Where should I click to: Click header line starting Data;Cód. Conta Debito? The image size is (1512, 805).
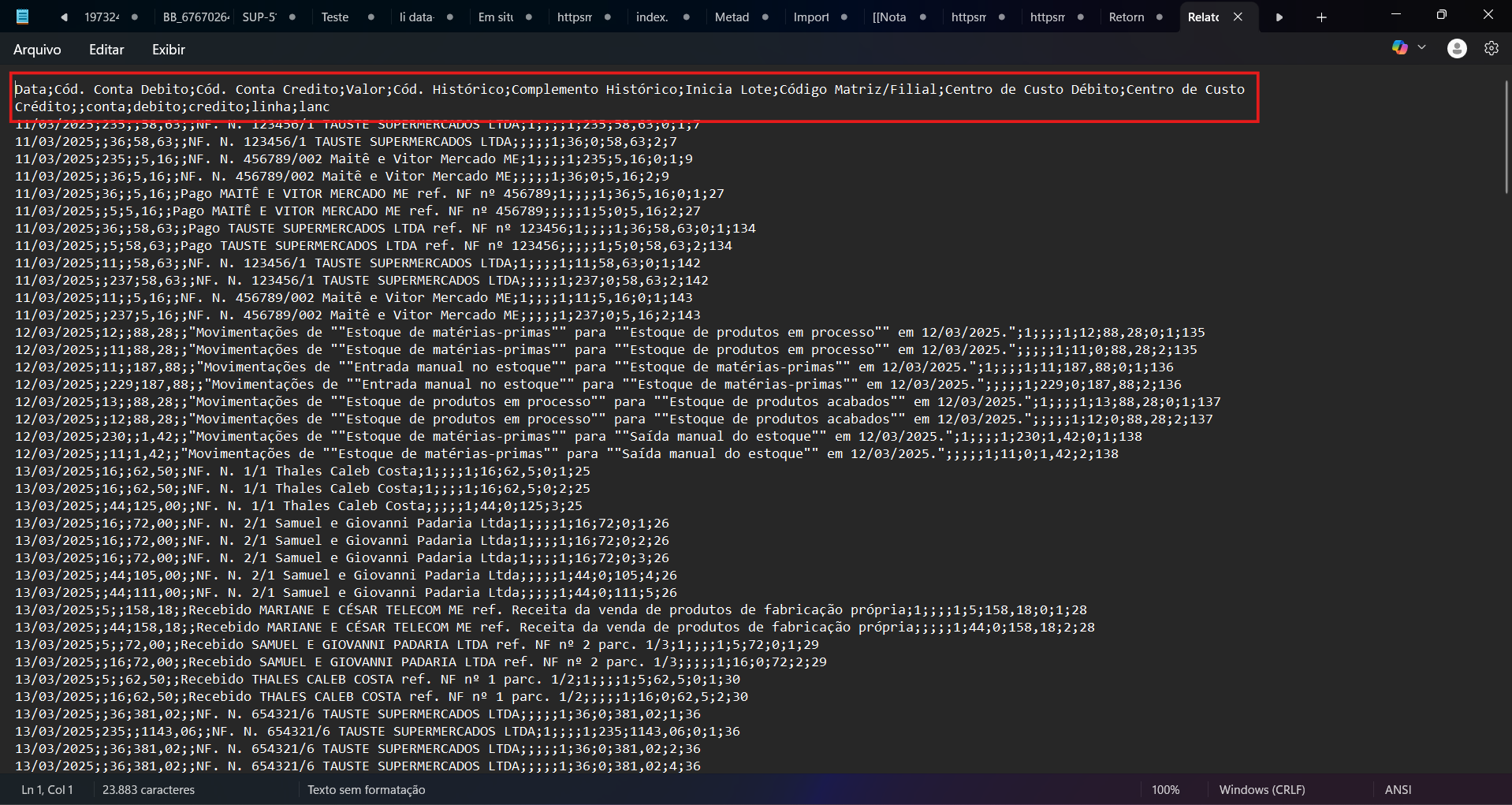click(630, 89)
